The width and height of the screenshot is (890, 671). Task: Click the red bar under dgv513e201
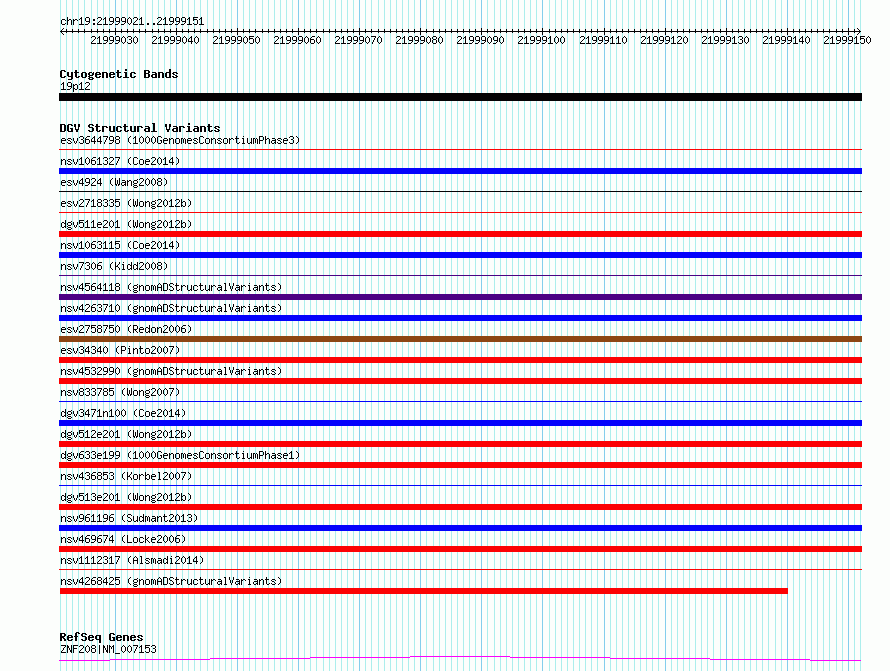pyautogui.click(x=460, y=507)
